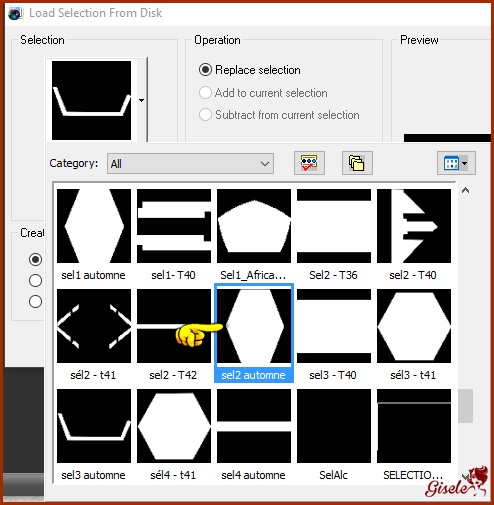Choose the Sel2 - T36 thumbnail

coord(334,226)
